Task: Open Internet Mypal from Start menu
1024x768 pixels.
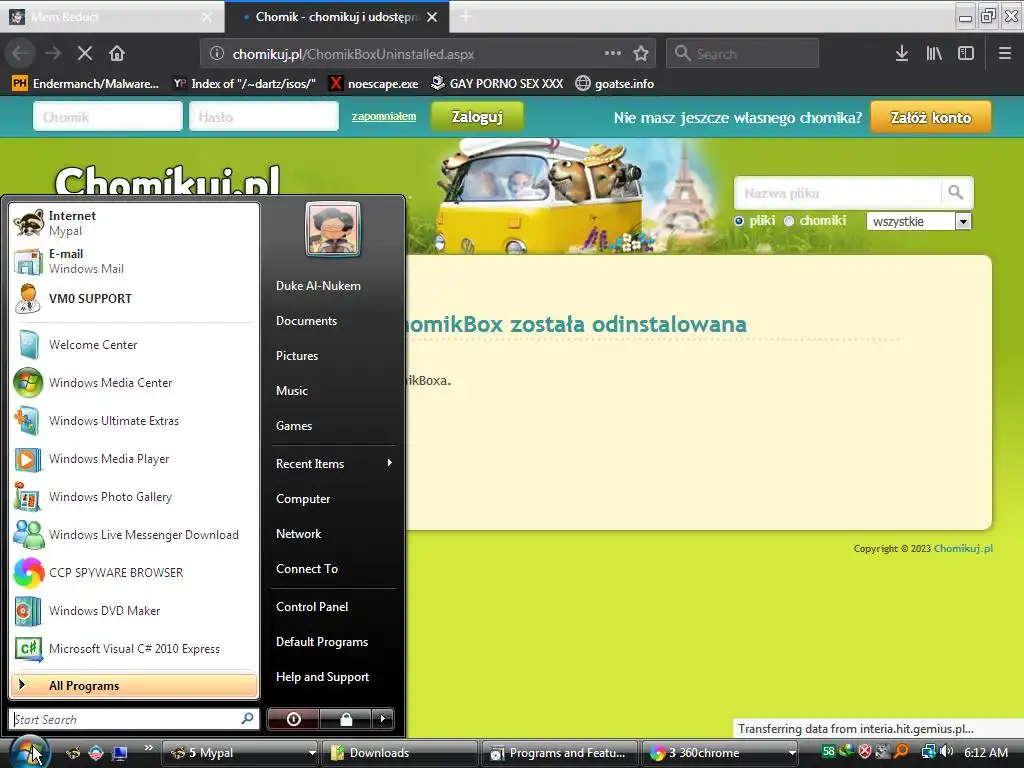Action: pos(134,223)
